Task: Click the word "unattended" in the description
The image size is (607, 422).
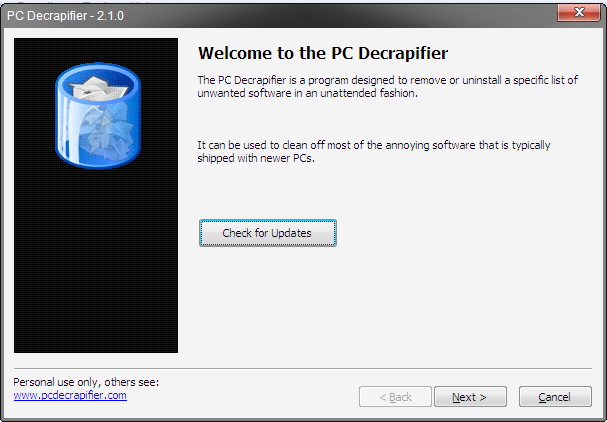Action: click(x=348, y=93)
